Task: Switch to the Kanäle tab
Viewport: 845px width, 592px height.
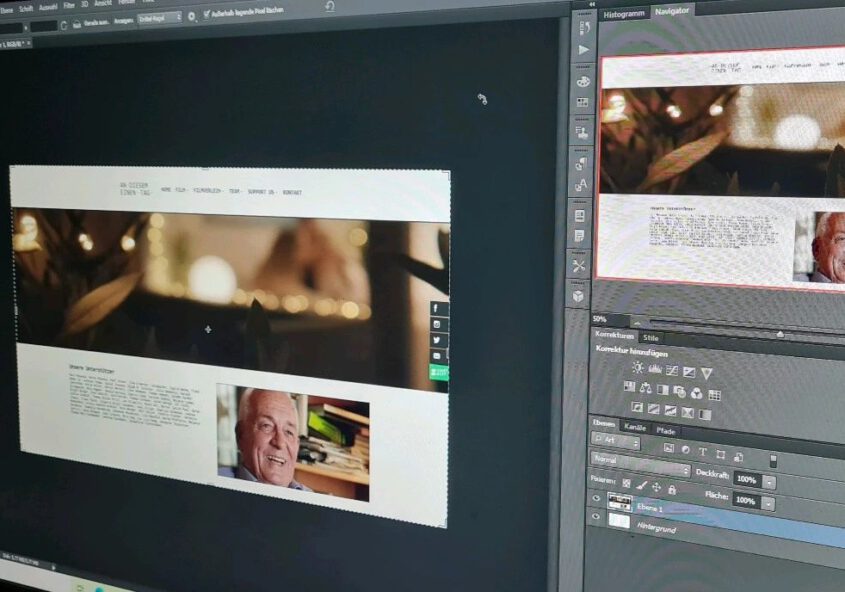Action: coord(635,426)
